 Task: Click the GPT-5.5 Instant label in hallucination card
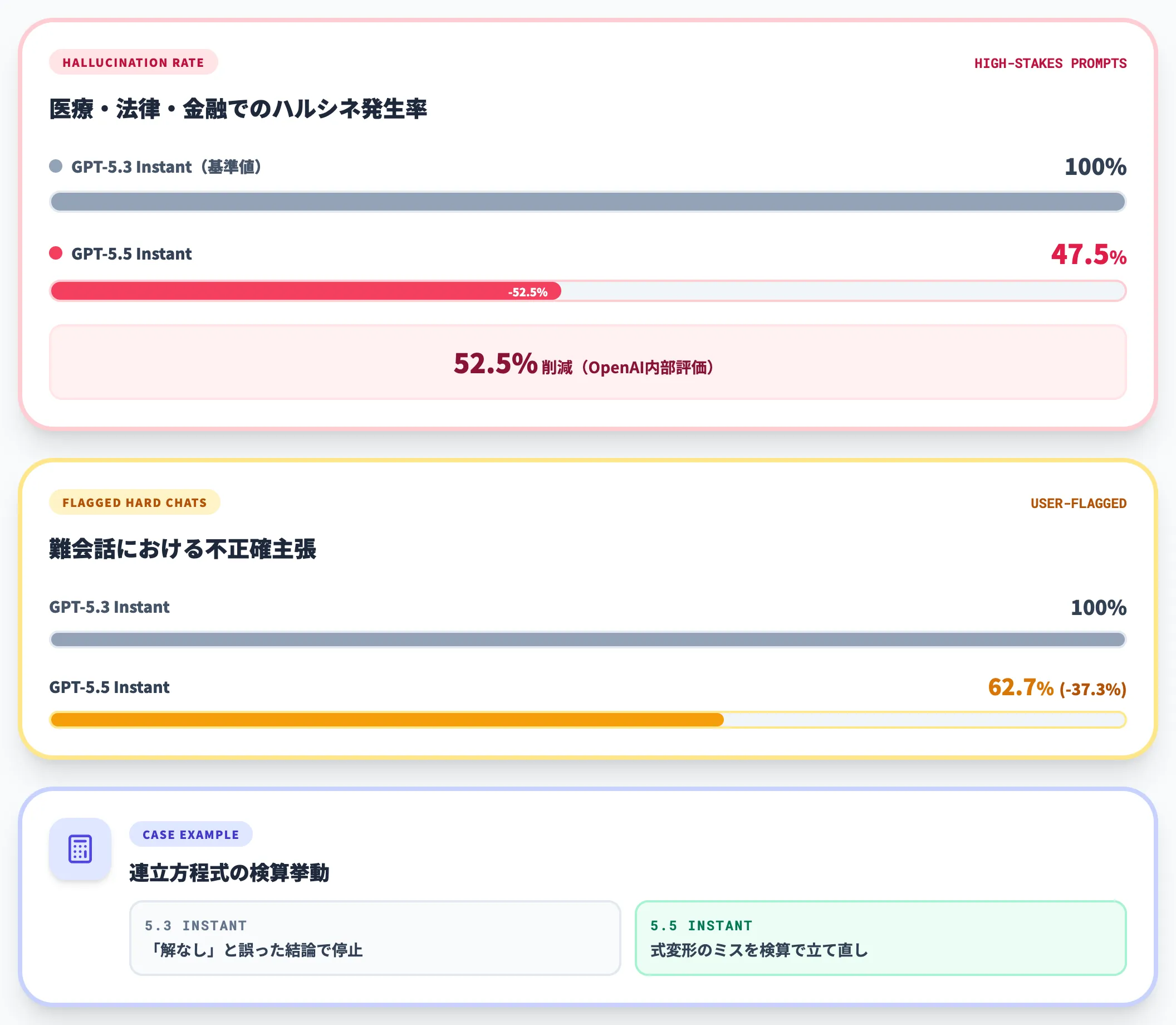point(131,254)
